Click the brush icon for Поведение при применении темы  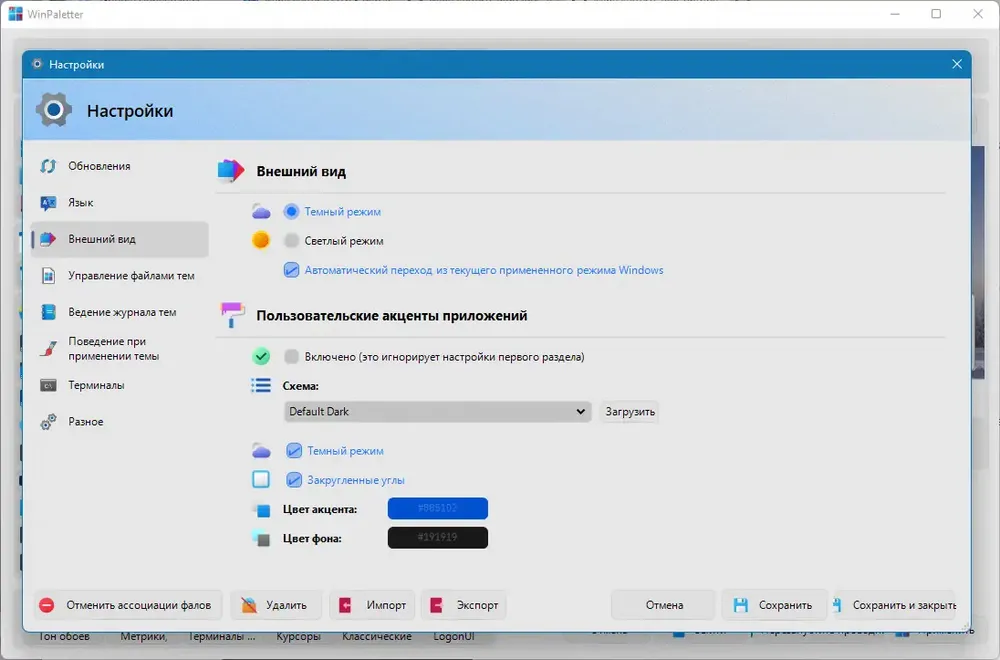(48, 349)
